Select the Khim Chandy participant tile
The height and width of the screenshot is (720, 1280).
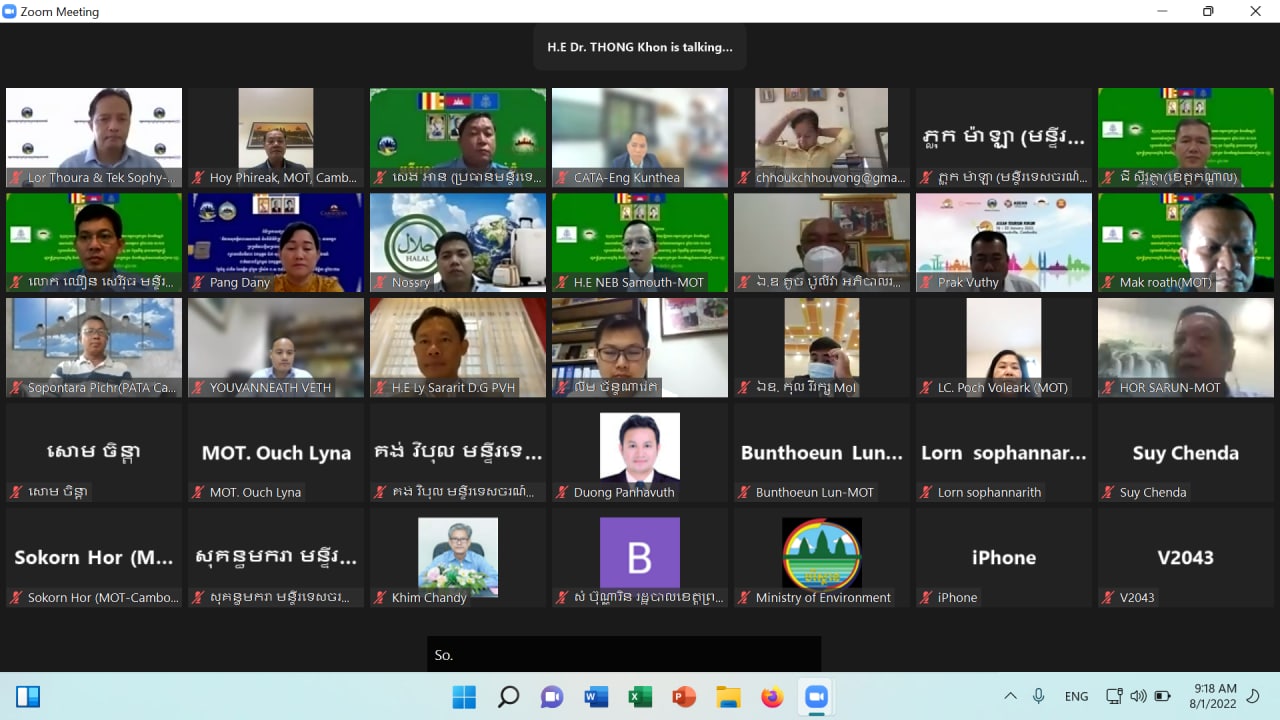tap(458, 557)
